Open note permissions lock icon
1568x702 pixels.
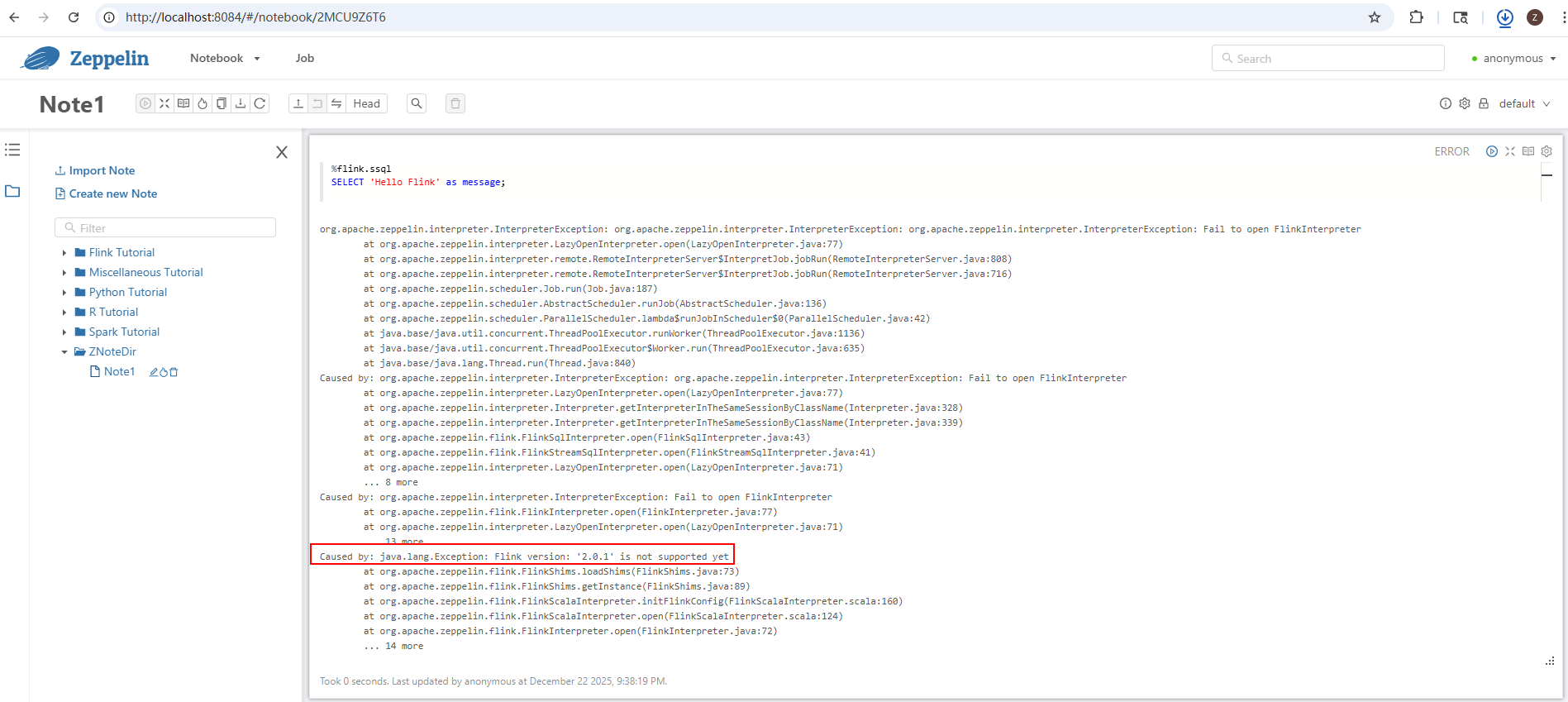coord(1484,103)
